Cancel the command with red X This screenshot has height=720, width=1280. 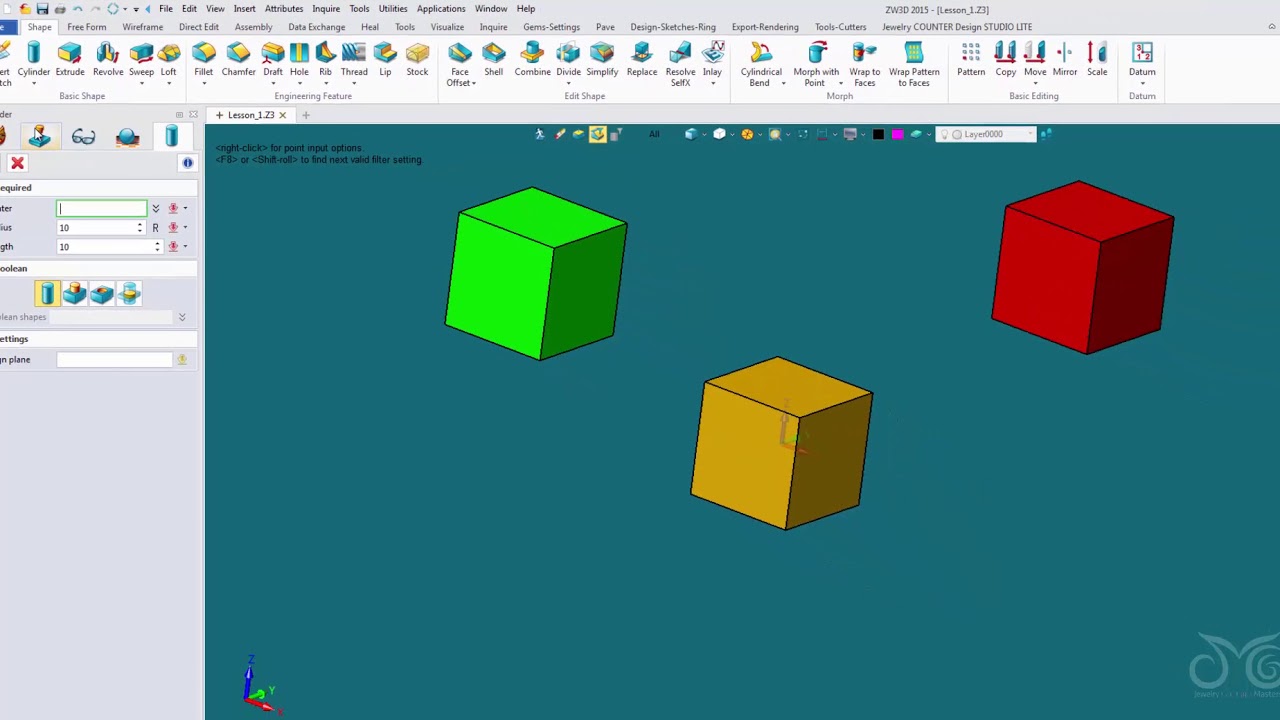point(17,163)
